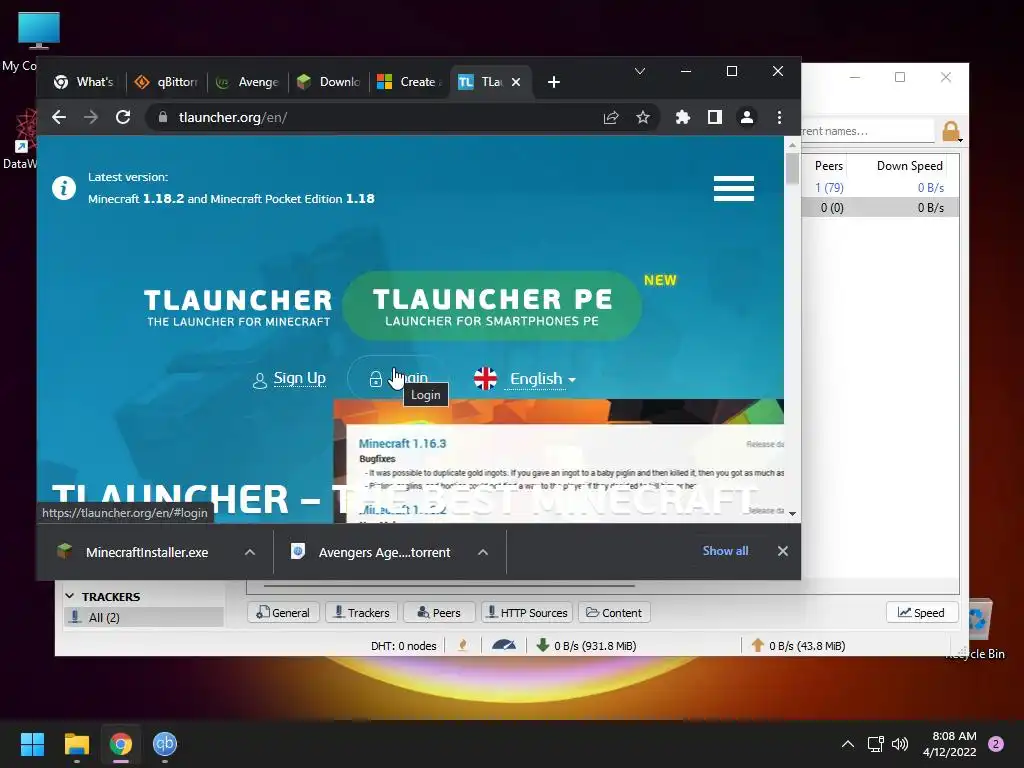Open the volume icon in system tray
The width and height of the screenshot is (1024, 768).
900,744
